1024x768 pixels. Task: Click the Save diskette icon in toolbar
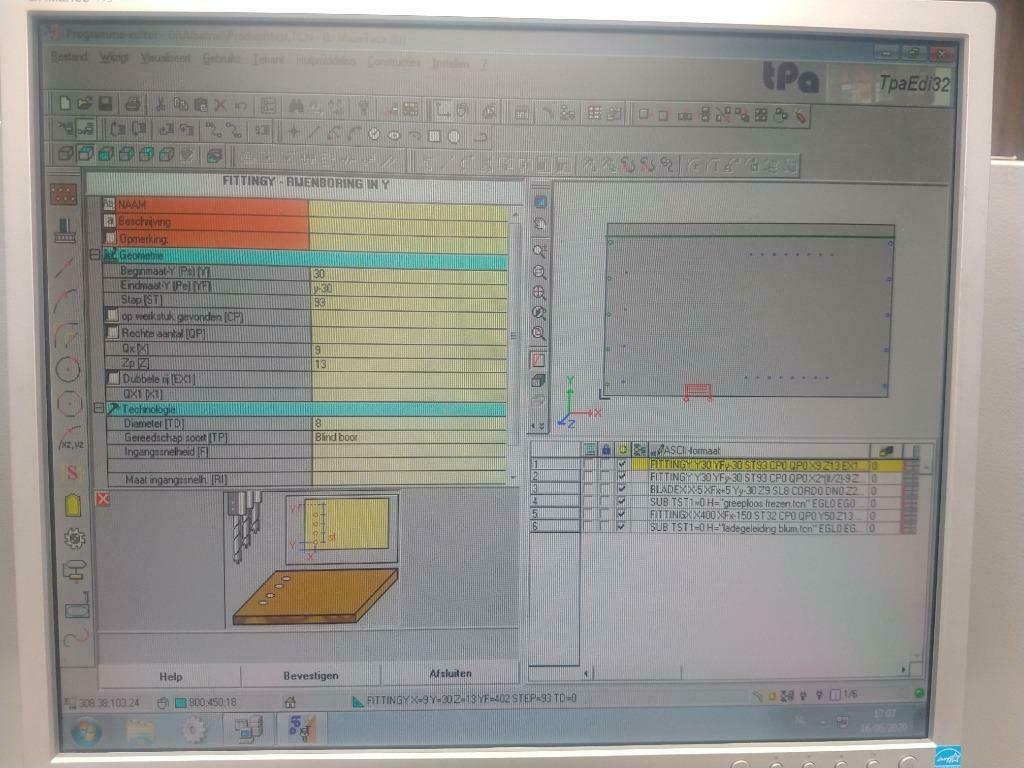[104, 104]
